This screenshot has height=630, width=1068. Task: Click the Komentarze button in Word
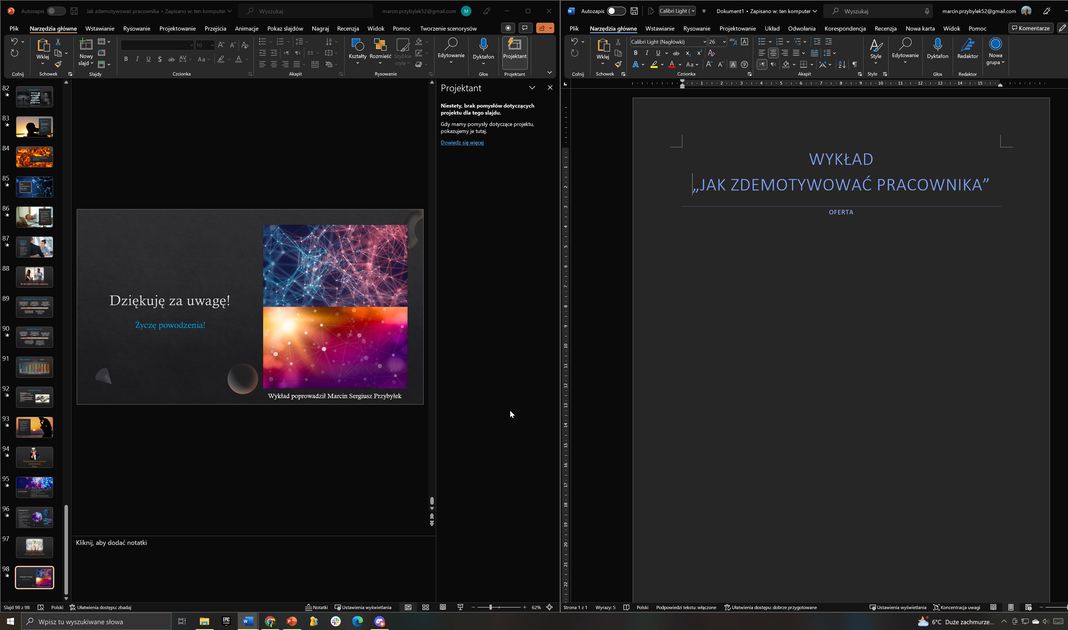1030,28
